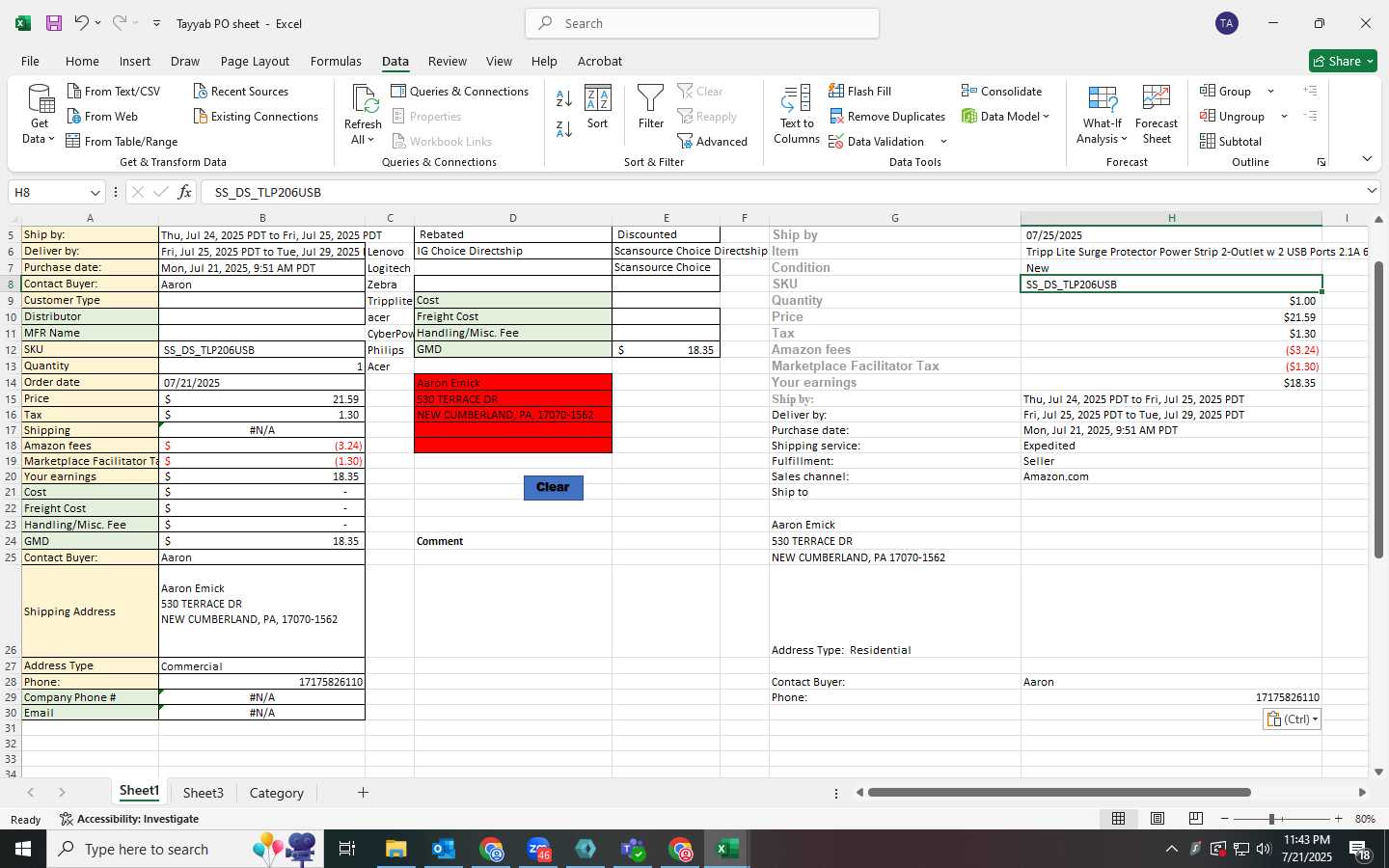Toggle the Filter funnel
Screen dimensions: 1389x868
click(651, 107)
